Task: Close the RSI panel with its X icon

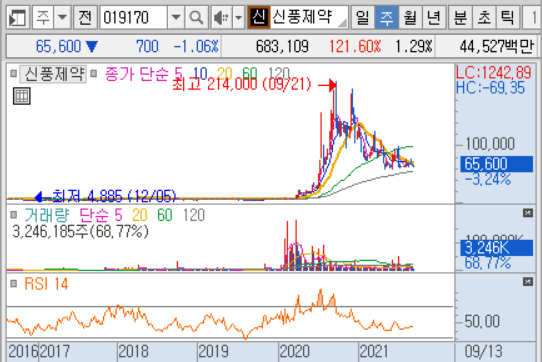Action: (528, 282)
